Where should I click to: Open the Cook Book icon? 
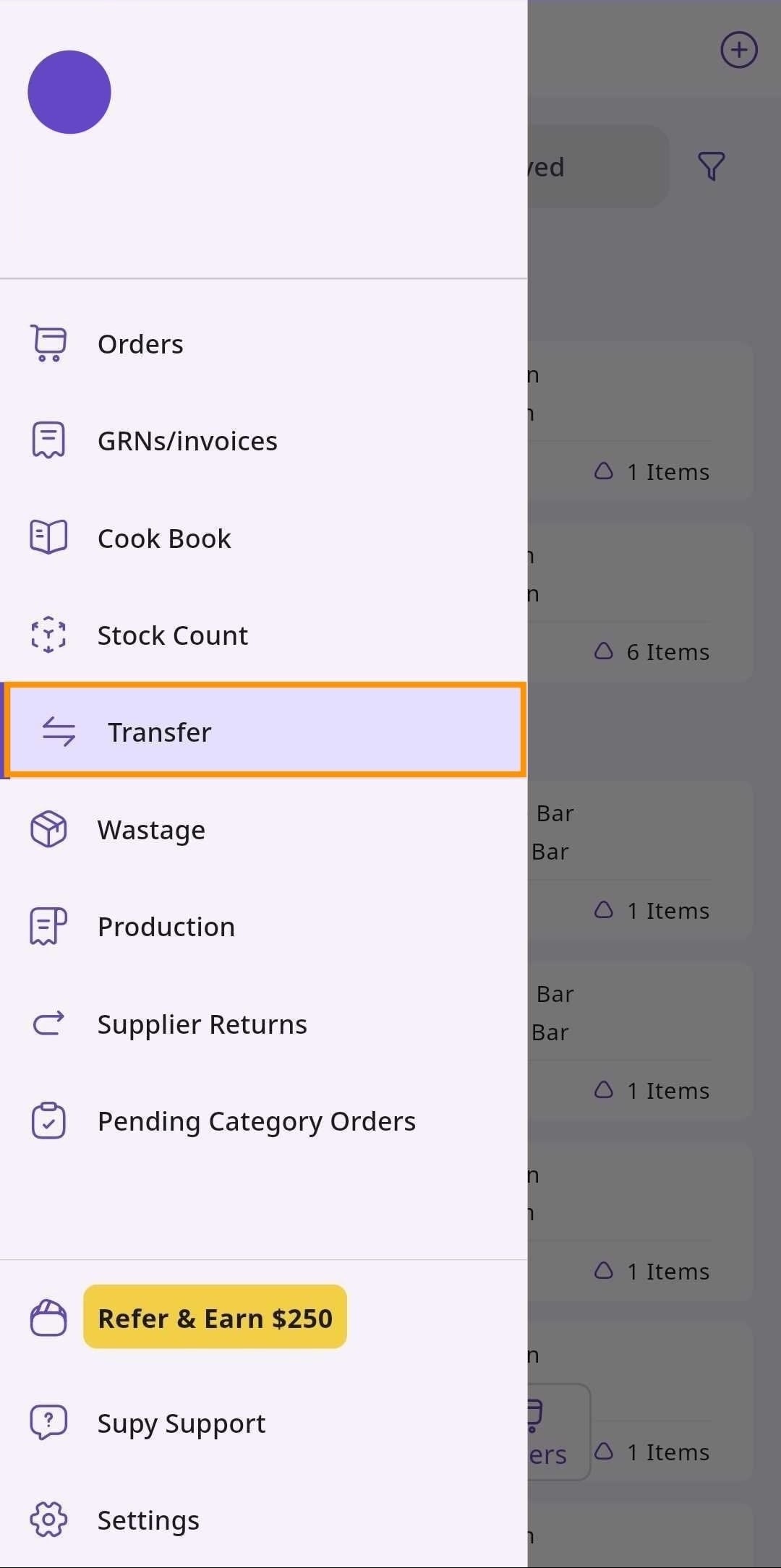(48, 538)
